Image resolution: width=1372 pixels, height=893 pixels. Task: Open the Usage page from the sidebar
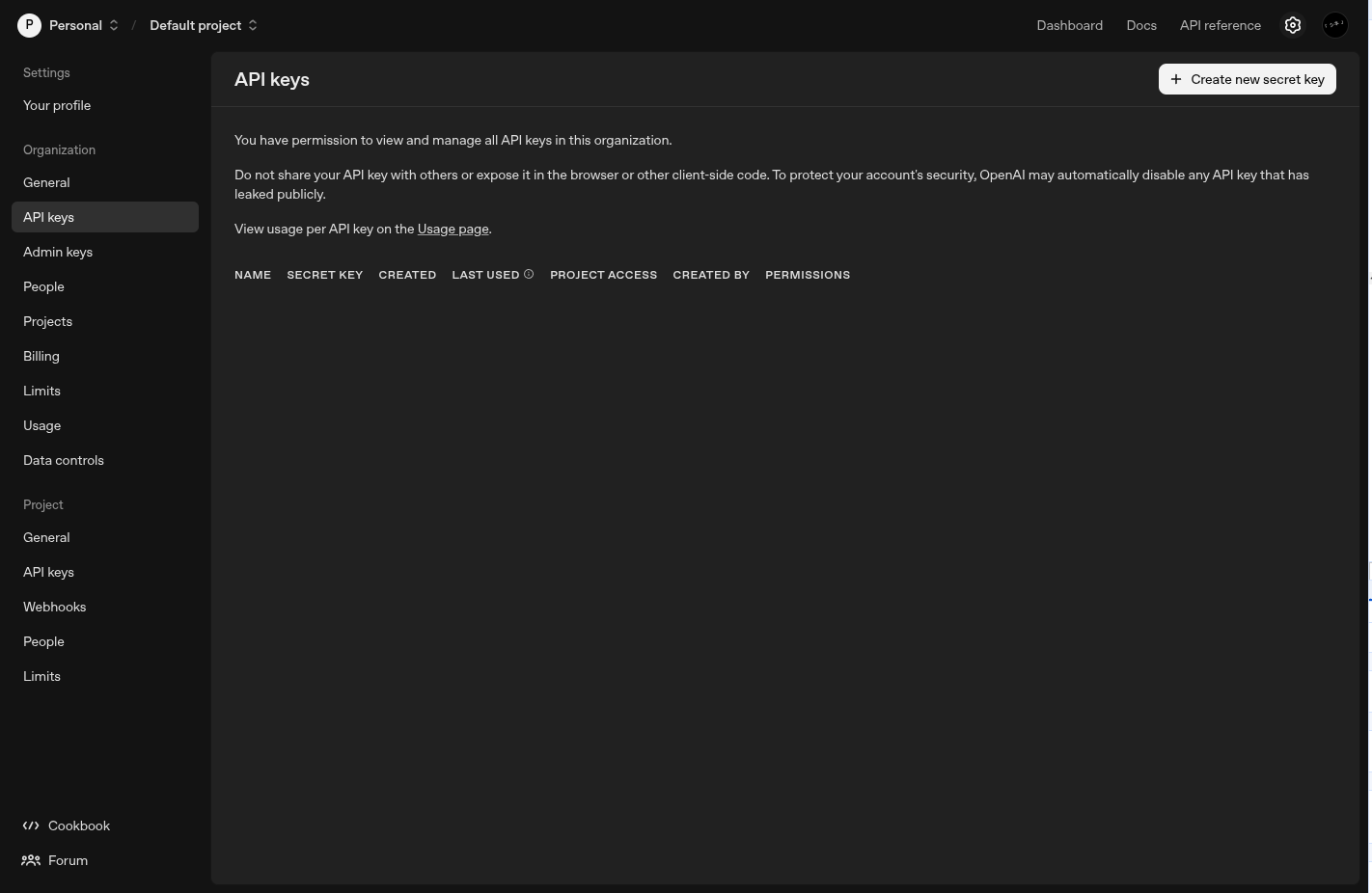[105, 425]
